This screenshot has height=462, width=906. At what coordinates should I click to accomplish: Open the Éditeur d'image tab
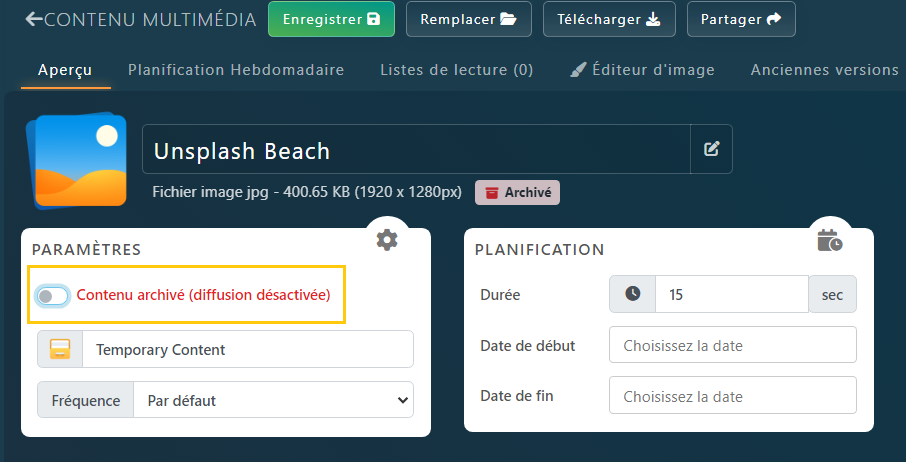point(642,70)
